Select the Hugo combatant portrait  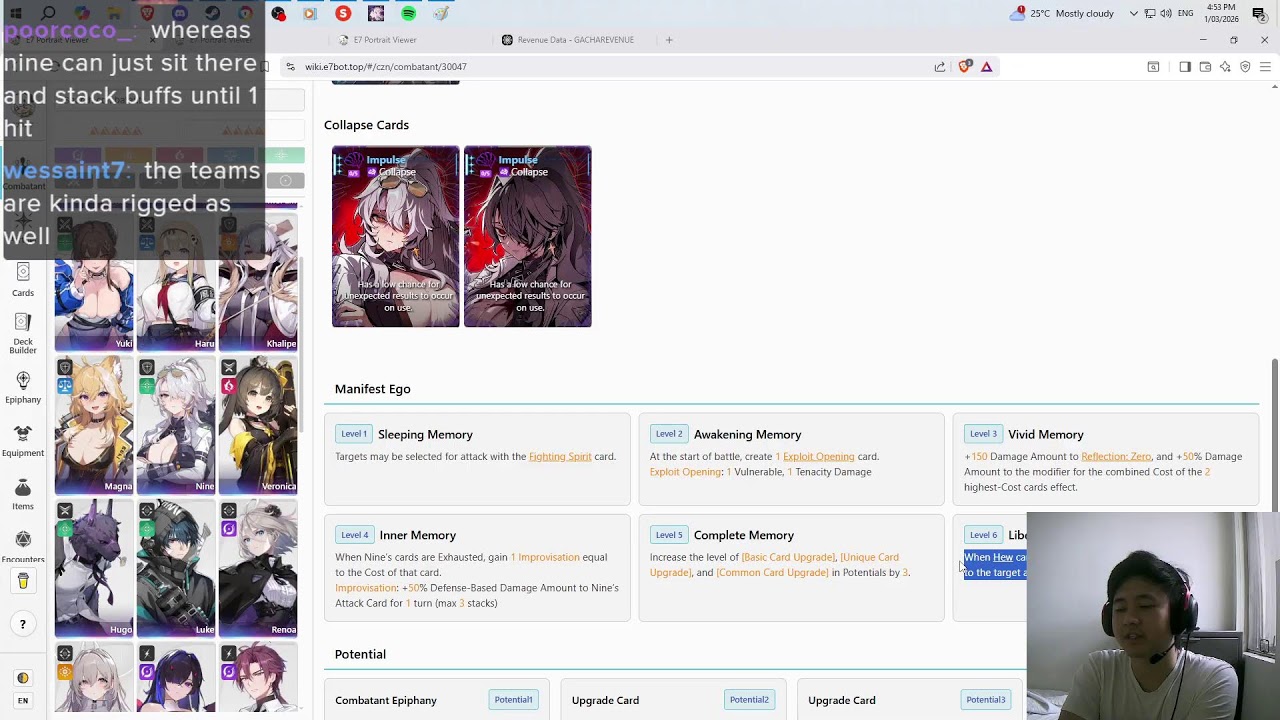coord(94,569)
